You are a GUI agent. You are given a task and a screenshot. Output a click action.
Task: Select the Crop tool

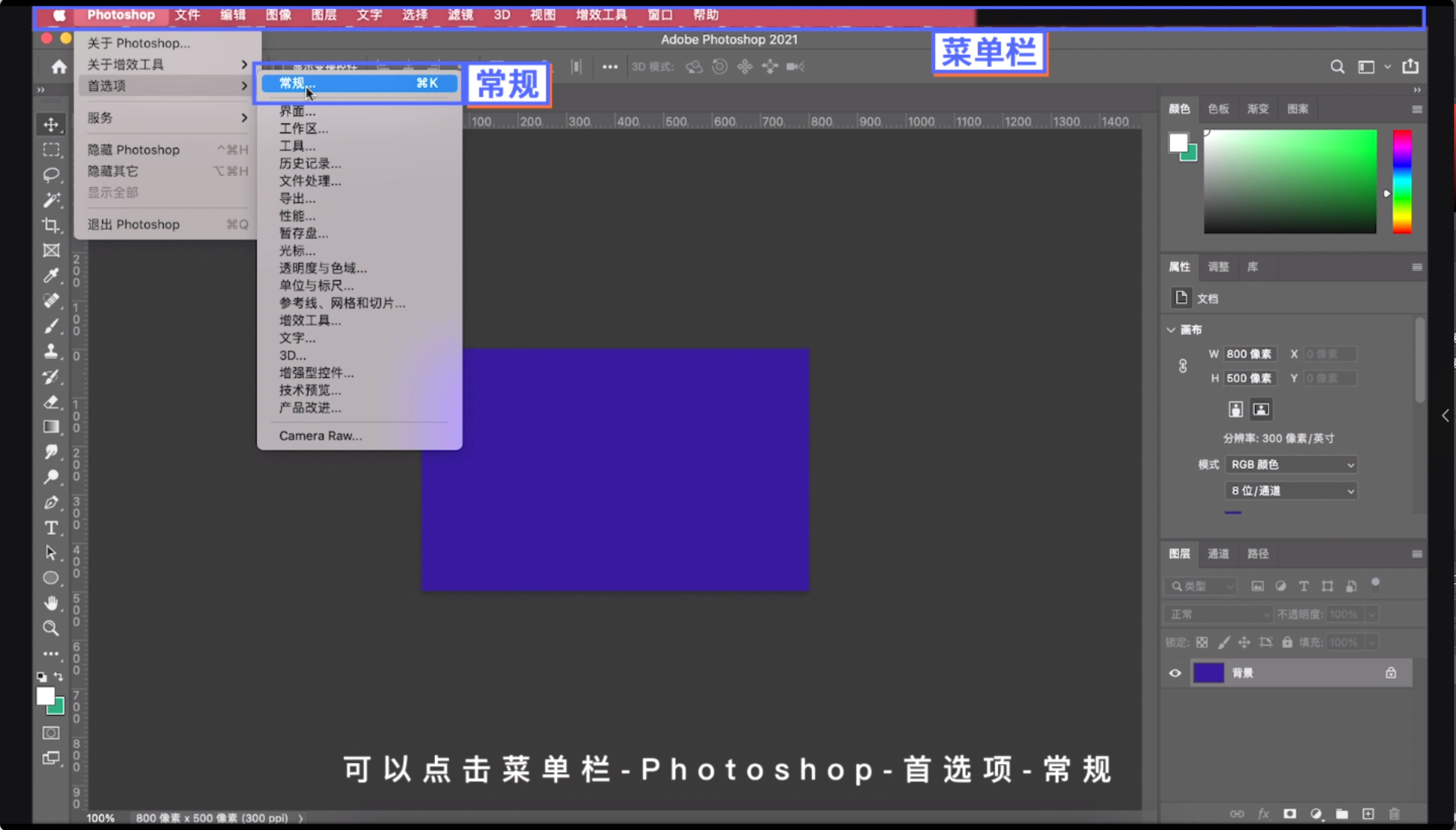click(x=51, y=225)
